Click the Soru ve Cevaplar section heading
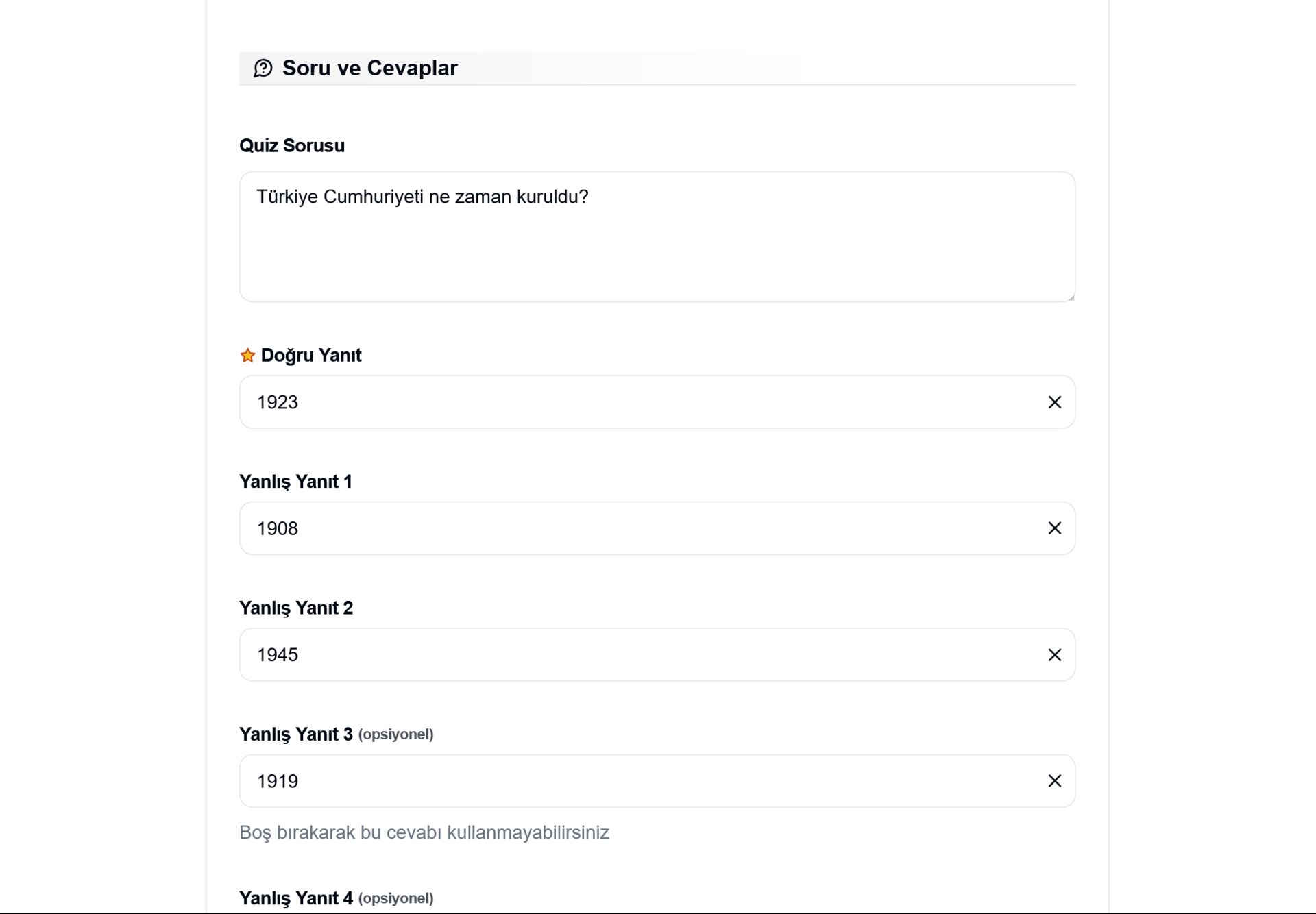This screenshot has height=914, width=1316. coord(369,69)
